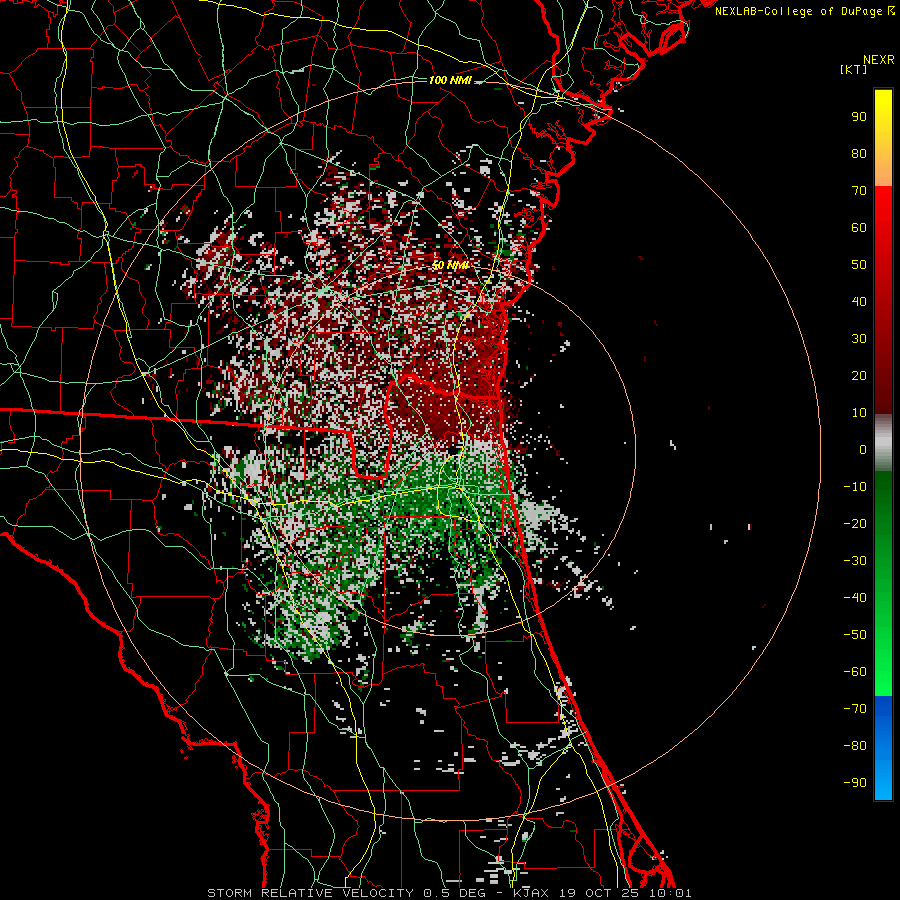
Task: Click the positive 20 knot scale label
Action: pyautogui.click(x=859, y=376)
